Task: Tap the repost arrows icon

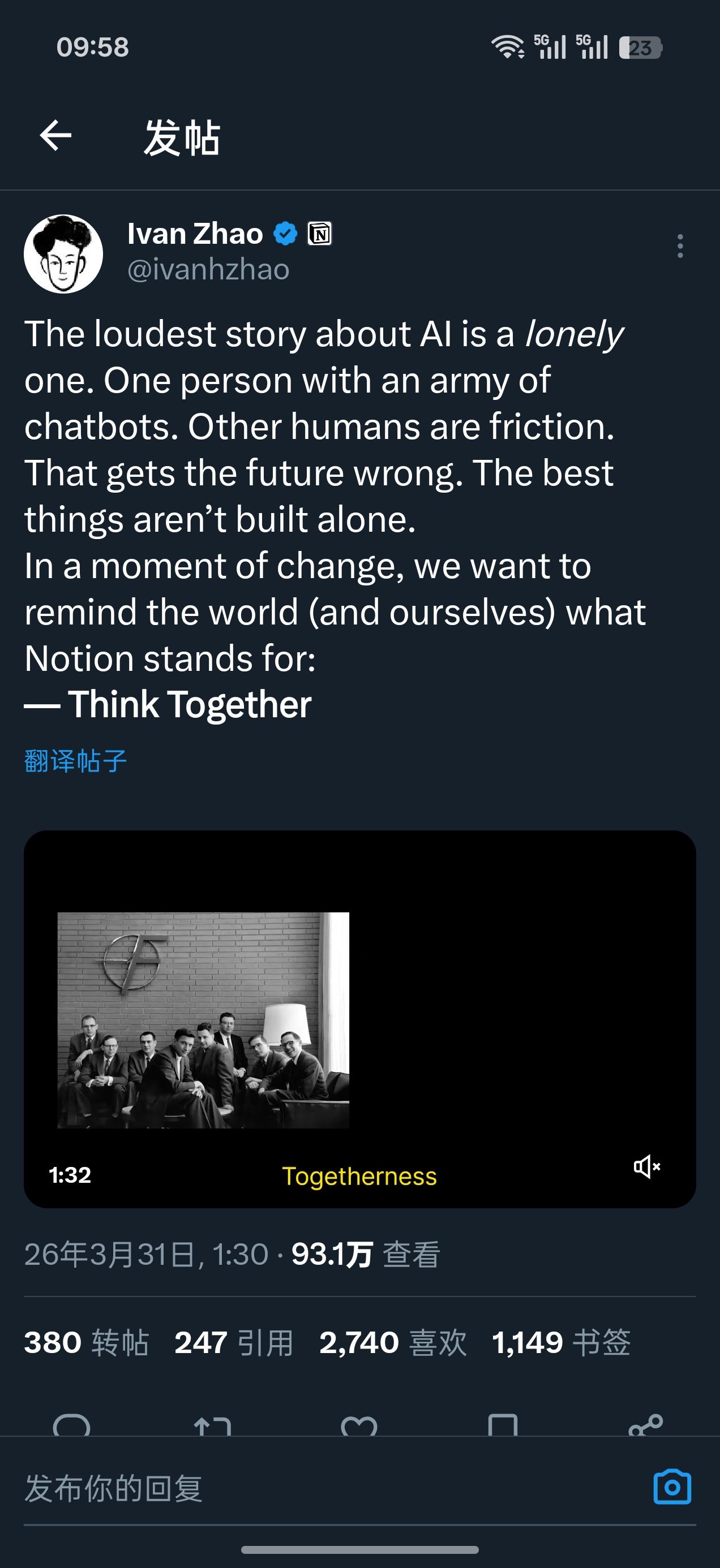Action: 213,1425
